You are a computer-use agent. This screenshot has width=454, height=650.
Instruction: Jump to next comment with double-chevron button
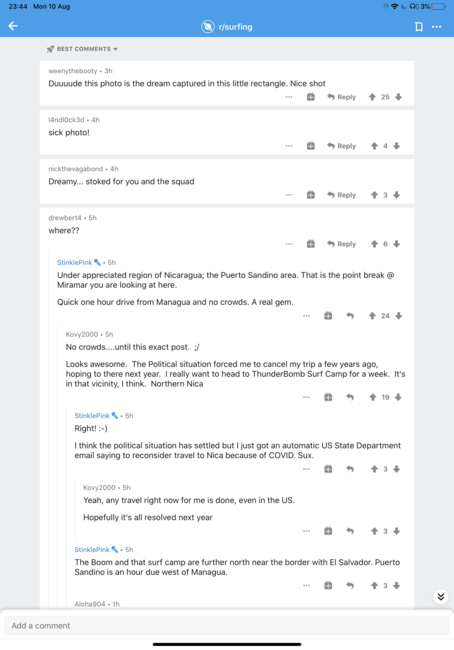(x=441, y=597)
